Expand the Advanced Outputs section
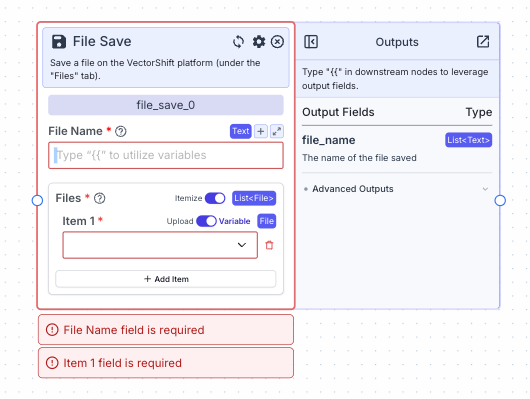Screen dimensions: 530x399 point(397,189)
